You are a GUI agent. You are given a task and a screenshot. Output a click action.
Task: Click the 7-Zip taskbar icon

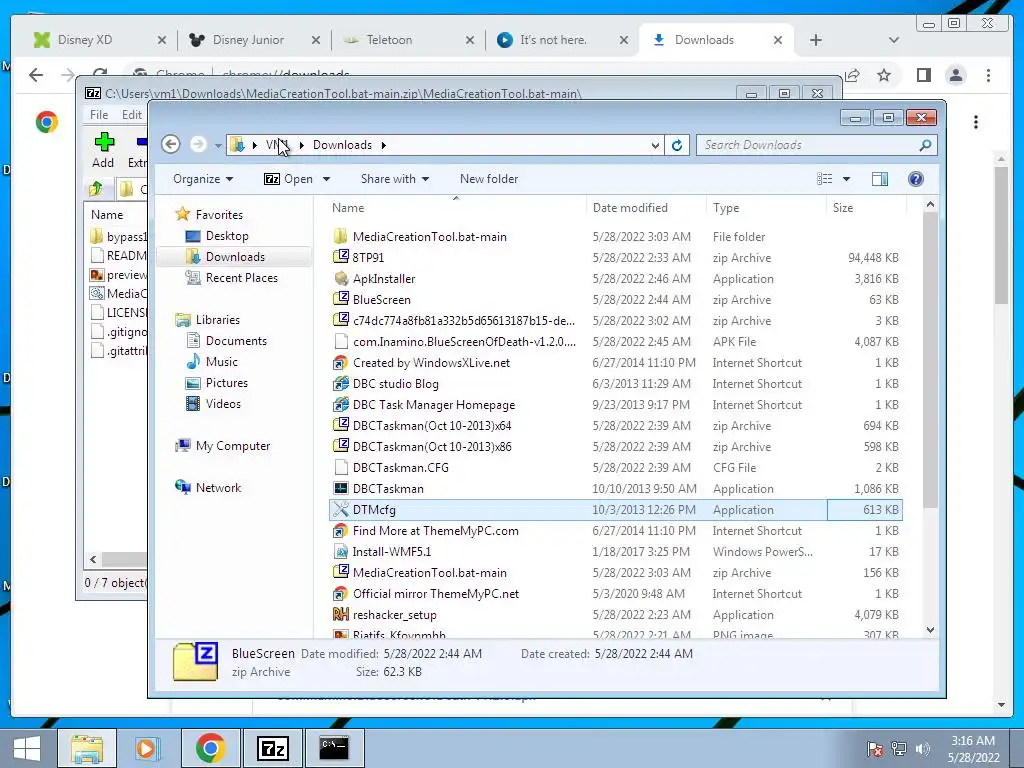273,748
